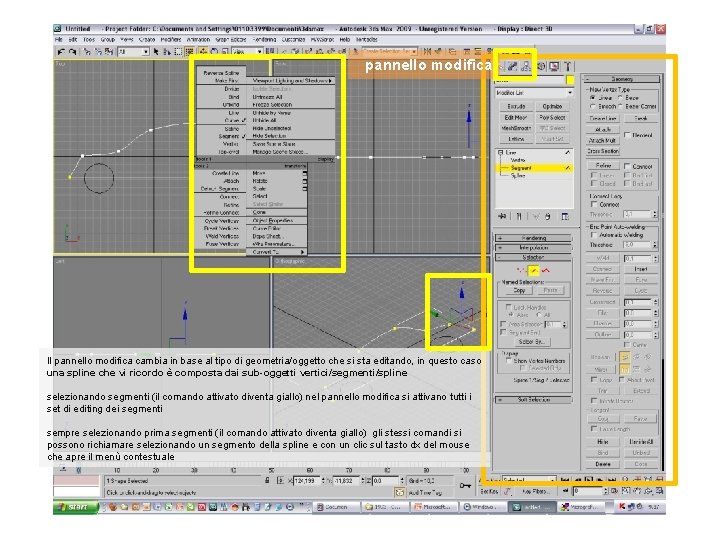The image size is (720, 540).
Task: Open the Utilities hammer panel tab
Action: click(568, 67)
